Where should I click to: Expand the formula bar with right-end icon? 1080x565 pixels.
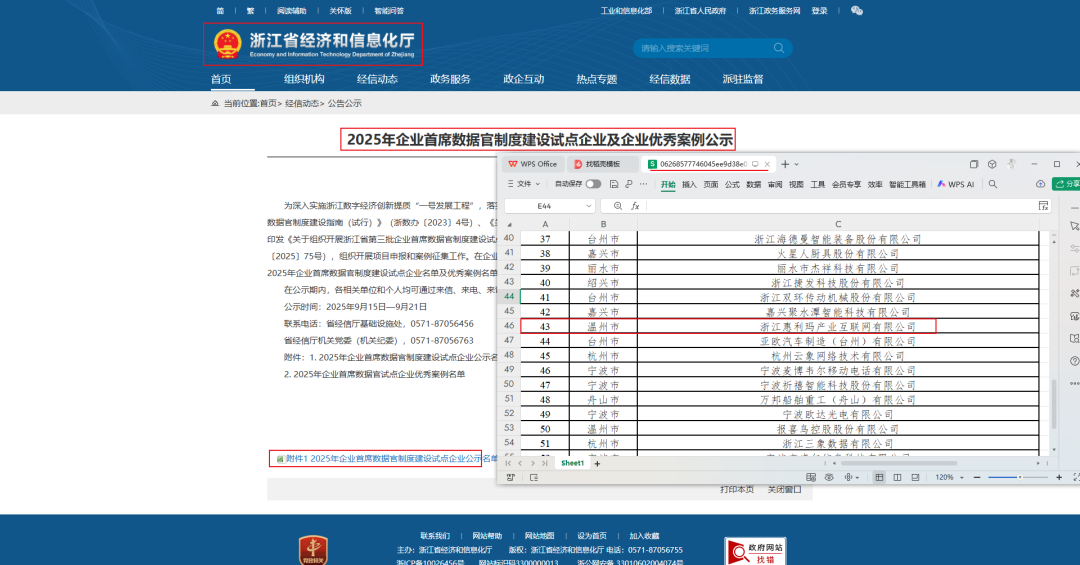[x=1043, y=206]
